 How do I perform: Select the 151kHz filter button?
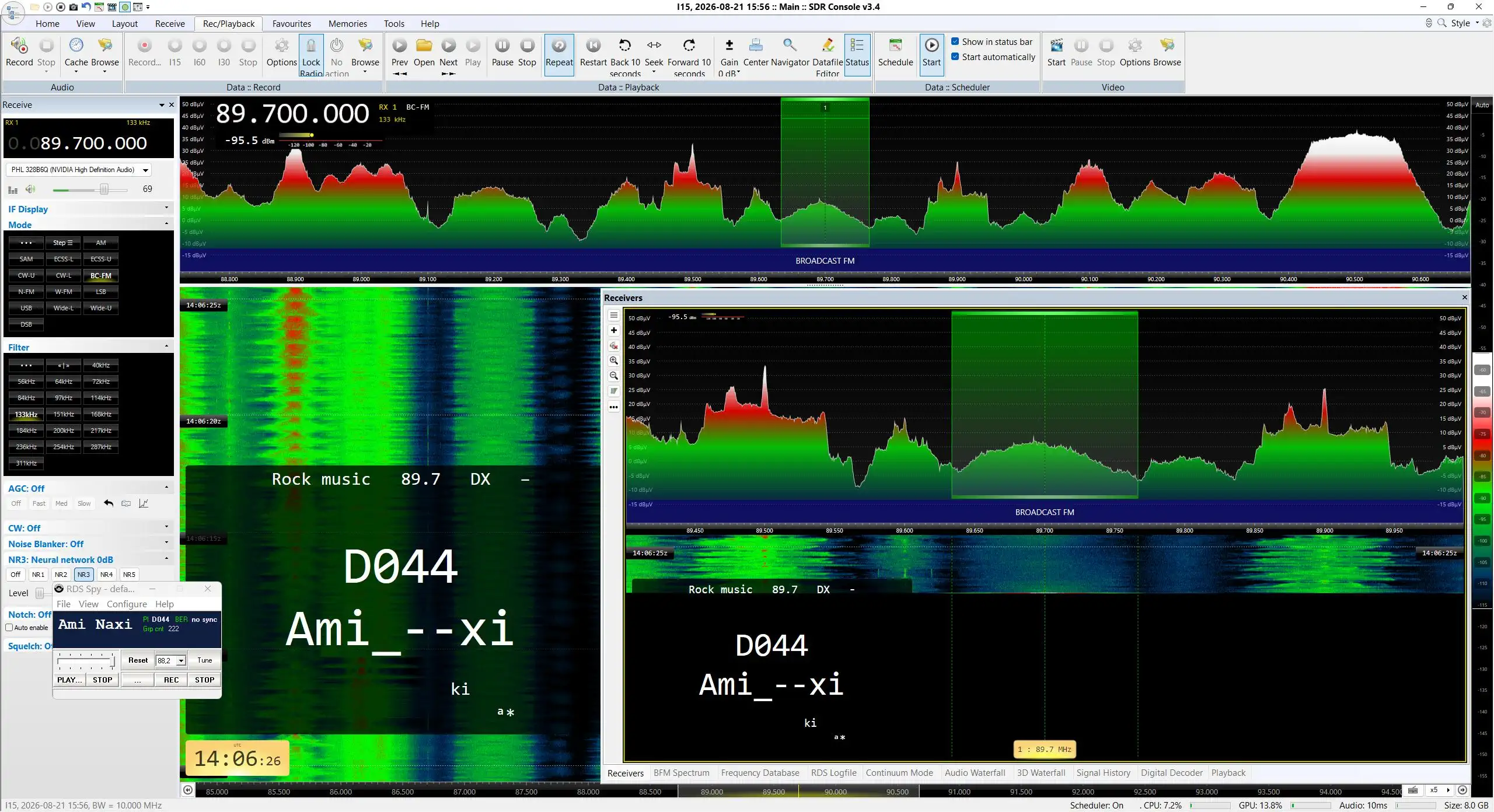click(x=64, y=414)
